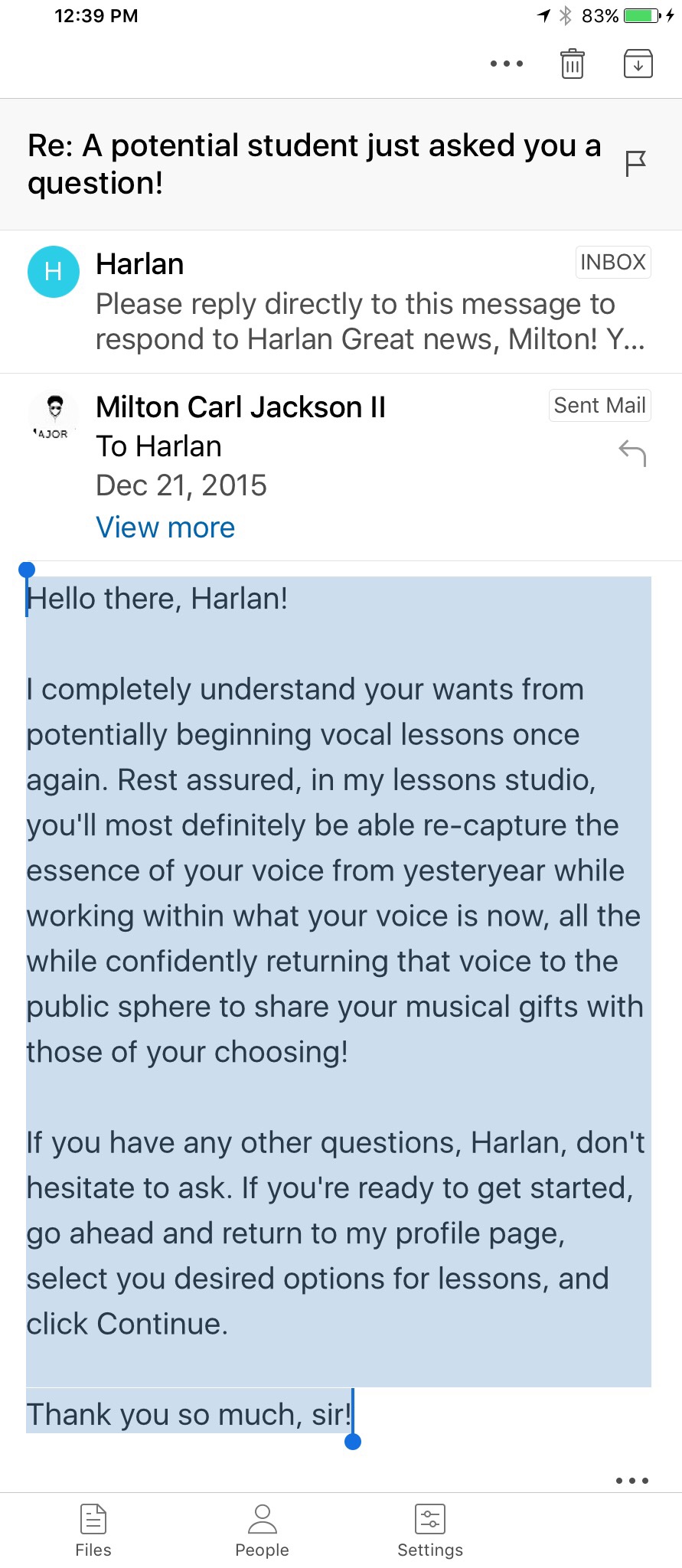Delete this email with the trash icon

coord(572,64)
